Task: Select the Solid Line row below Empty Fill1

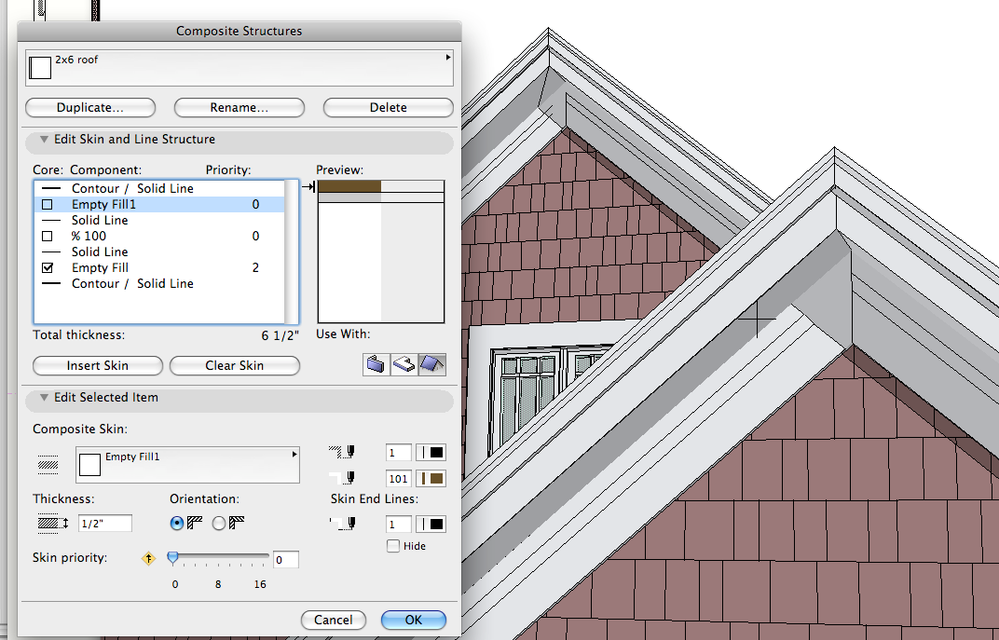Action: tap(159, 220)
